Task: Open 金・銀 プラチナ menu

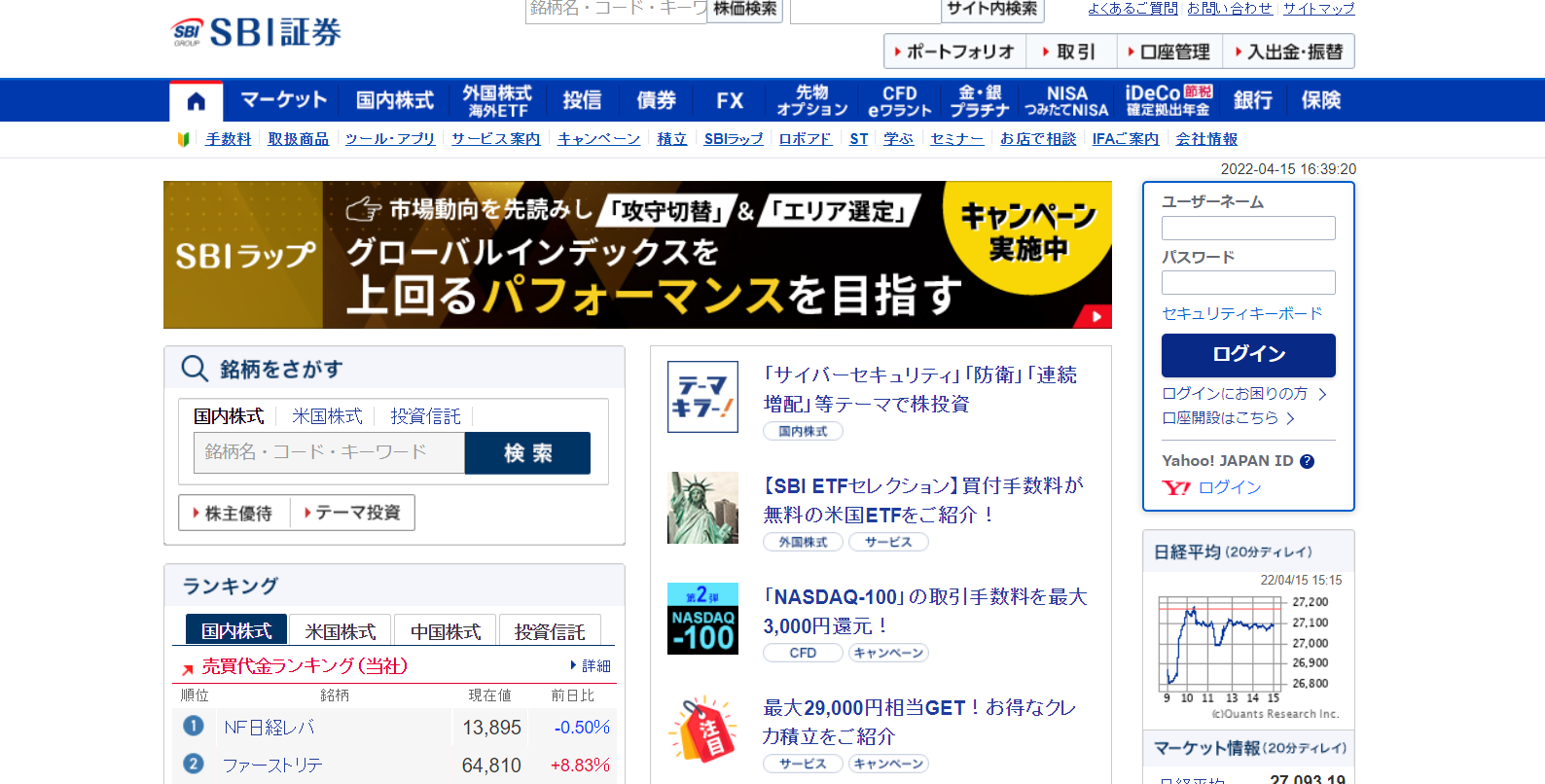Action: coord(980,100)
